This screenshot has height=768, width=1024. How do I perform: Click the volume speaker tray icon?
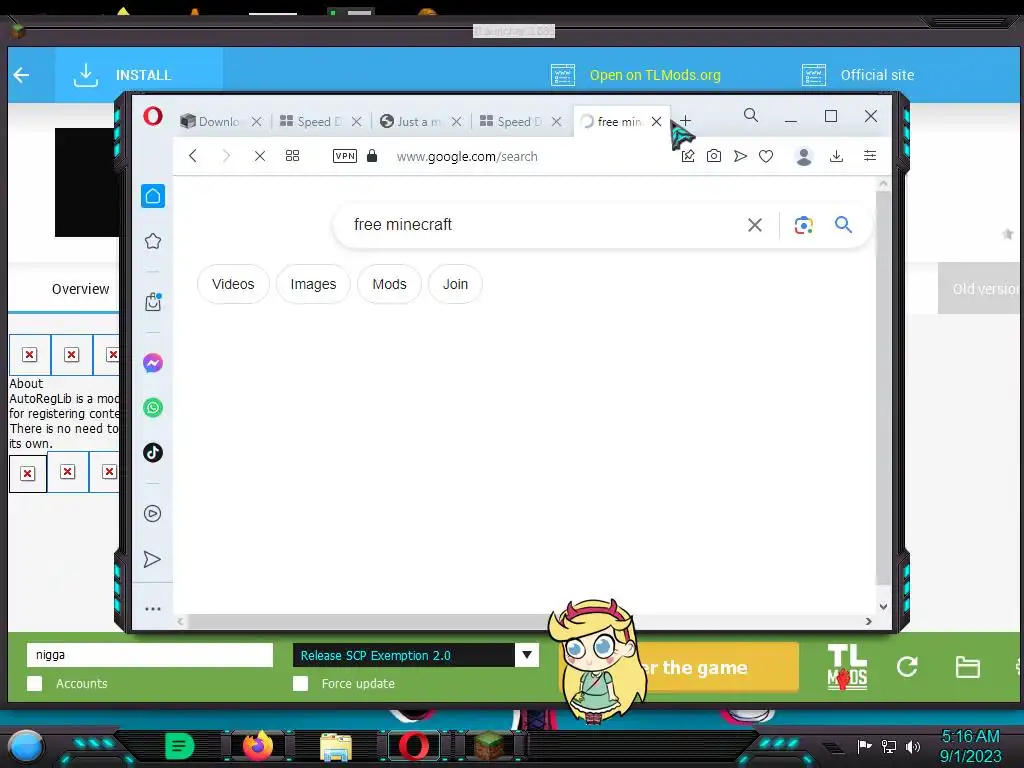(913, 746)
